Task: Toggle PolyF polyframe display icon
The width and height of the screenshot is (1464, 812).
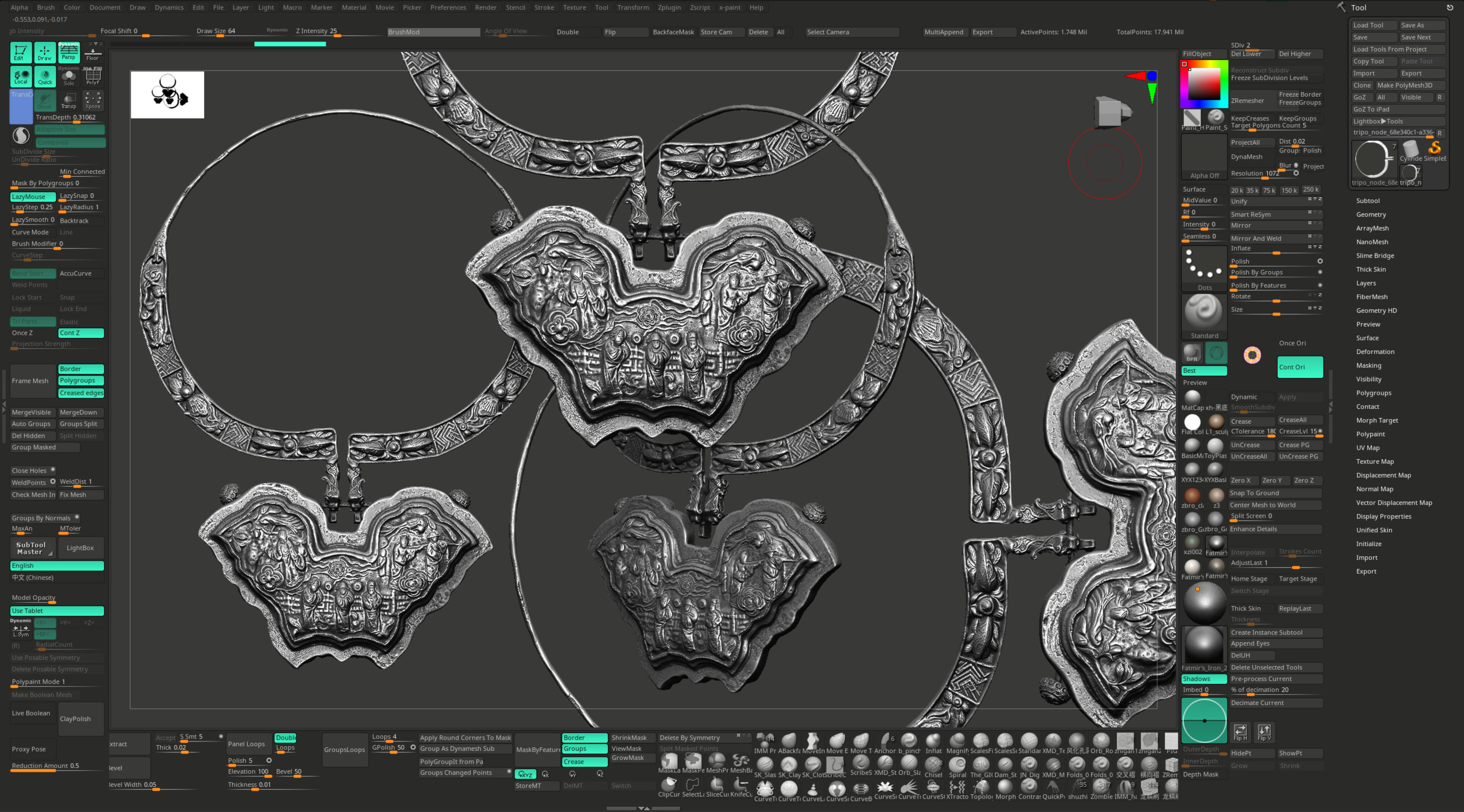Action: click(93, 77)
